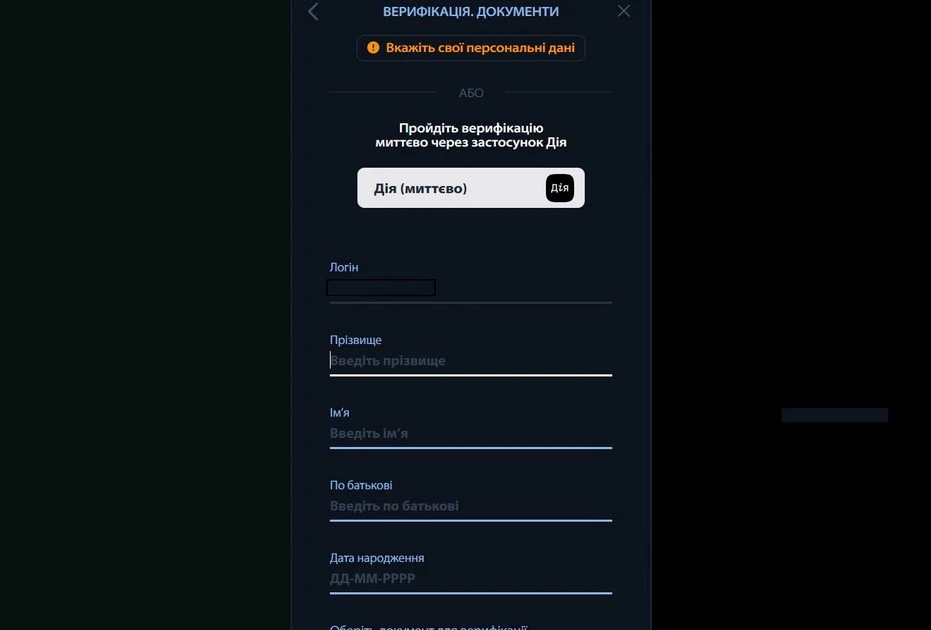
Task: Click the "Дата народження" field label
Action: pos(377,558)
